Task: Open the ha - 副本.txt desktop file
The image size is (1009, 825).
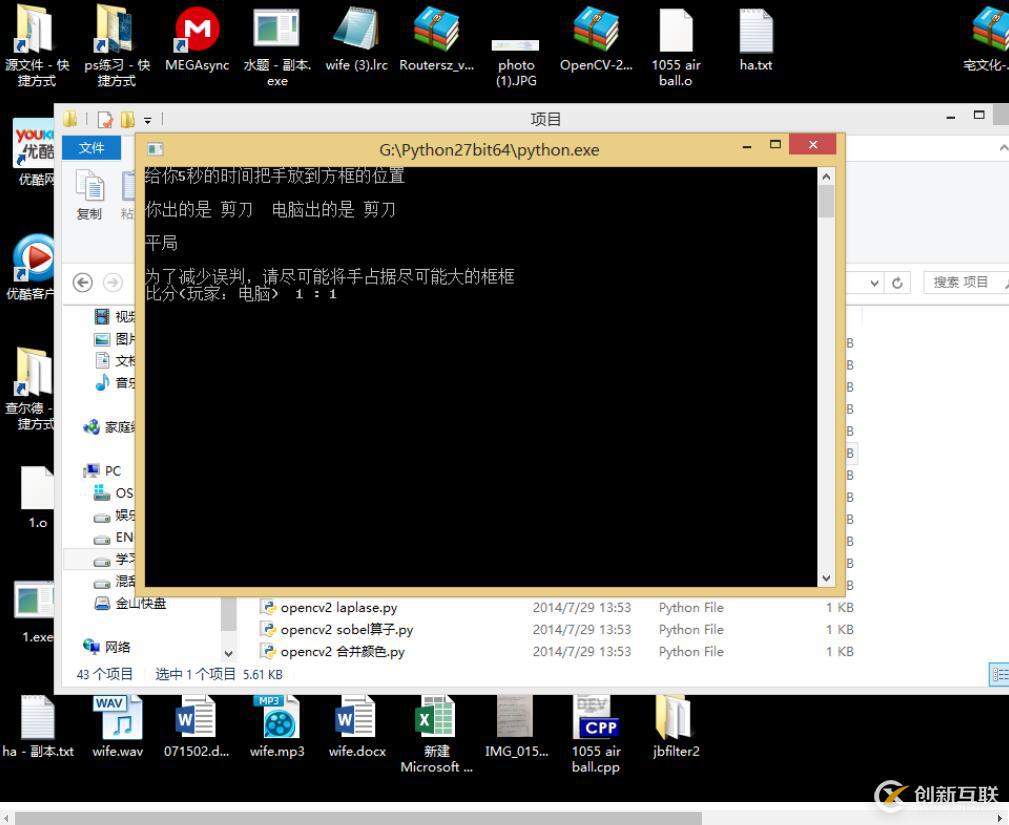Action: (x=37, y=726)
